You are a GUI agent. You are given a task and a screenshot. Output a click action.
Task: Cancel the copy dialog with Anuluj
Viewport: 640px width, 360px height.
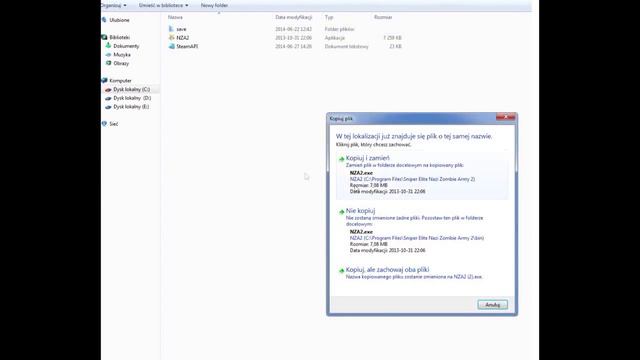click(x=493, y=304)
